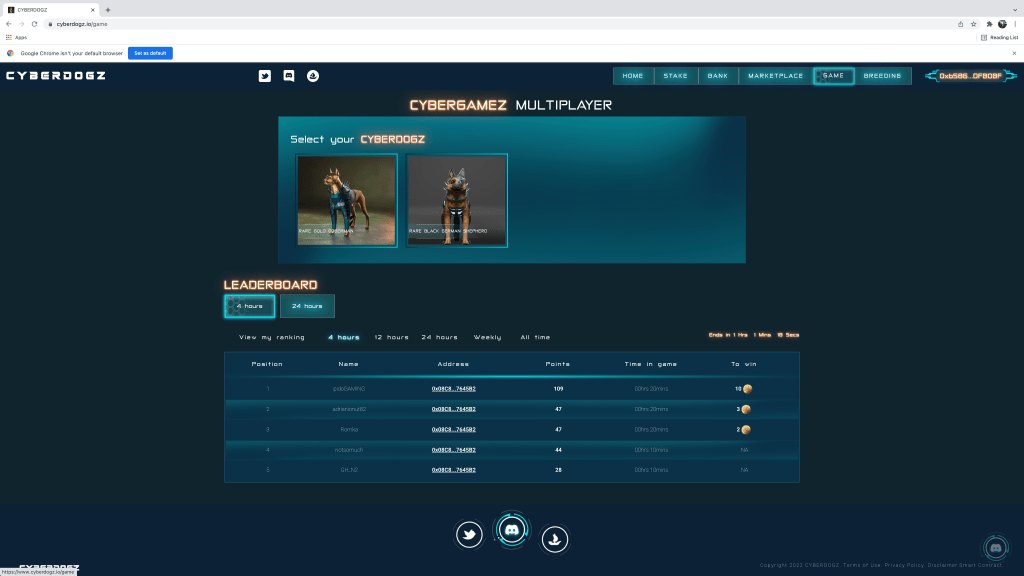Click the first-place player's address link
The image size is (1024, 576).
coord(453,388)
